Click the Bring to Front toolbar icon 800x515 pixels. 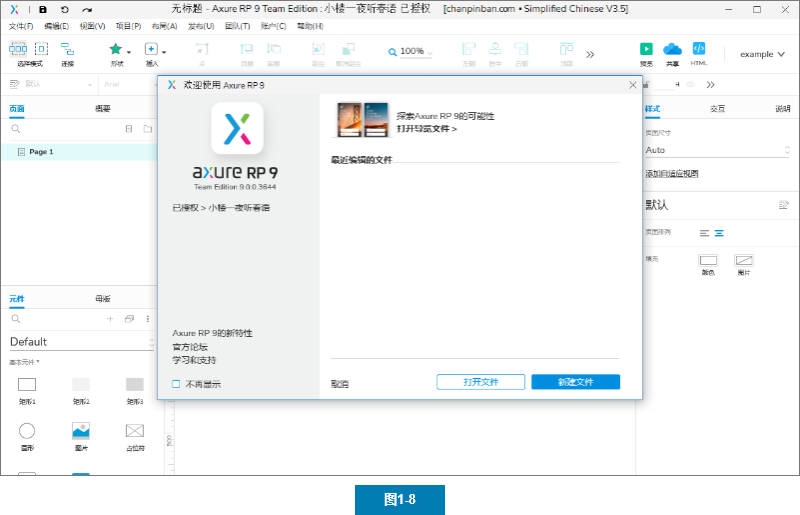pos(247,49)
